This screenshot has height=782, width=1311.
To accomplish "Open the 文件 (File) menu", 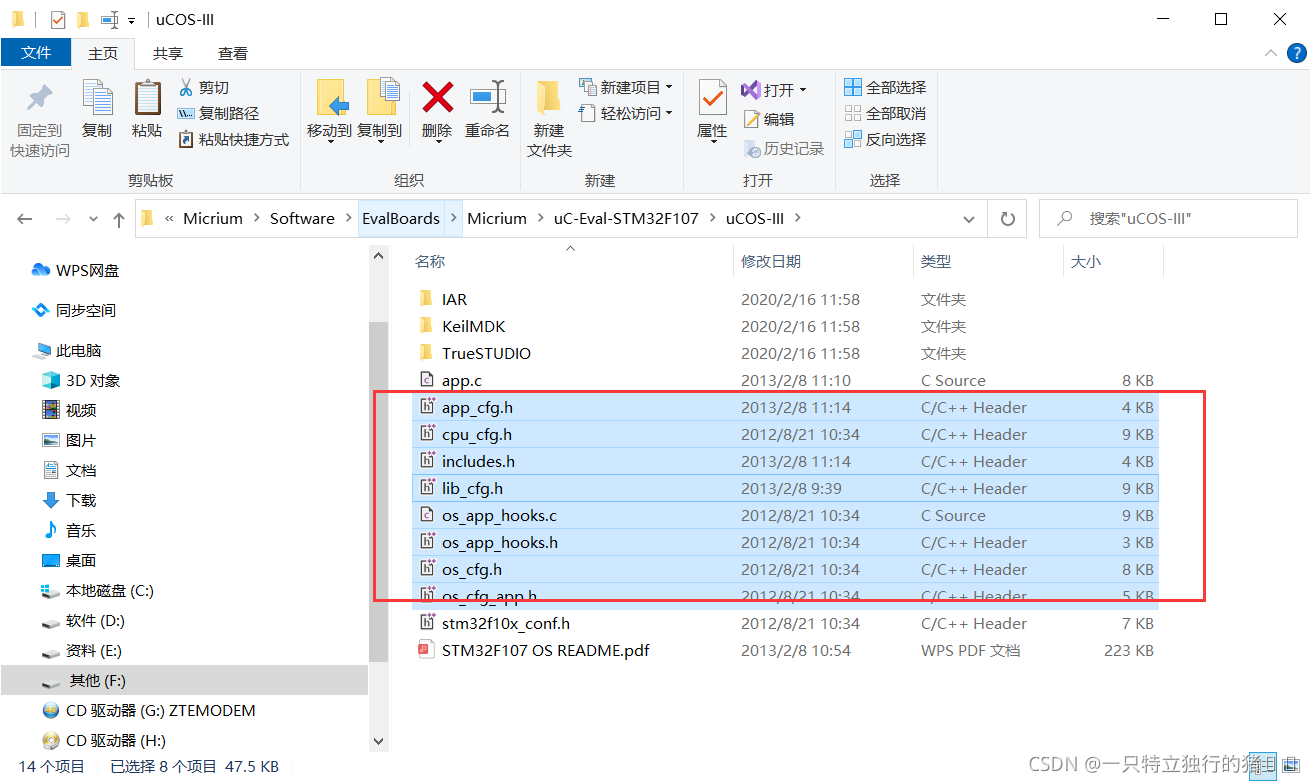I will (x=36, y=53).
